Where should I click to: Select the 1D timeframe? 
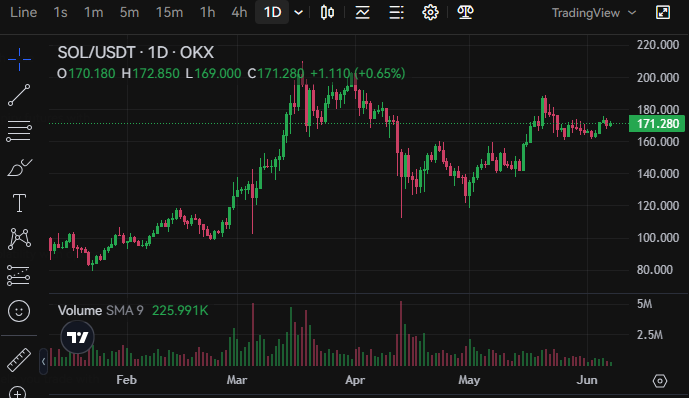pos(272,12)
